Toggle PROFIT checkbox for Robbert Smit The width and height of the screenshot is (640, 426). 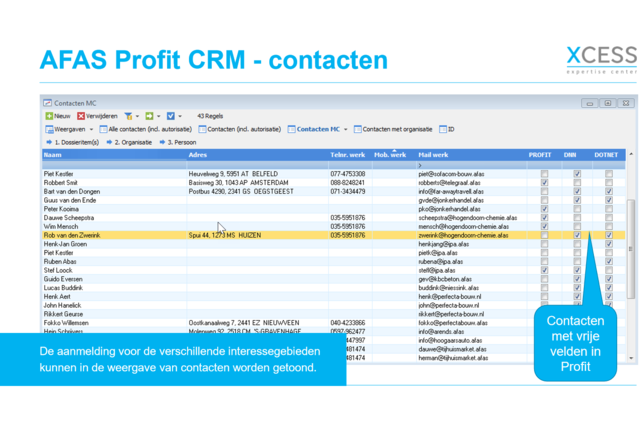[x=544, y=183]
